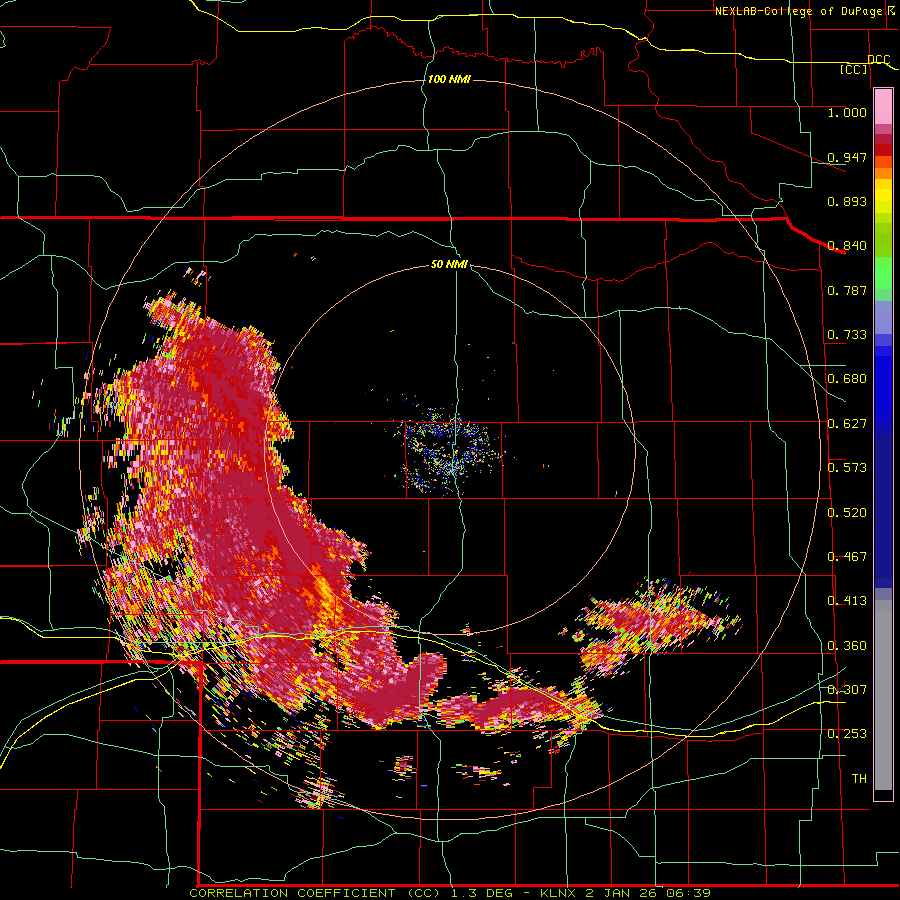Click the [CC] legend unit label
This screenshot has width=900, height=900.
[x=854, y=69]
